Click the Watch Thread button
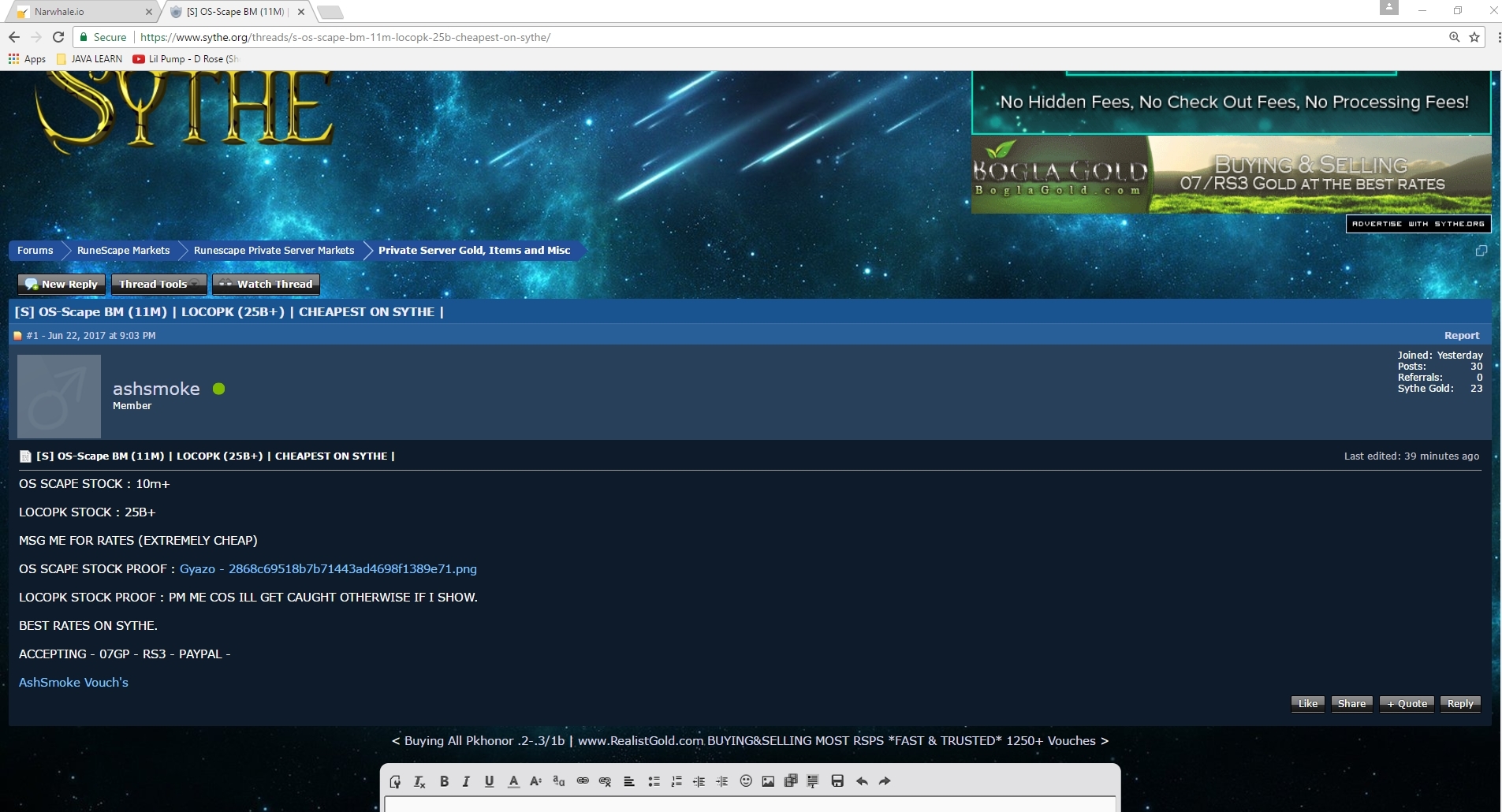This screenshot has width=1502, height=812. tap(266, 284)
